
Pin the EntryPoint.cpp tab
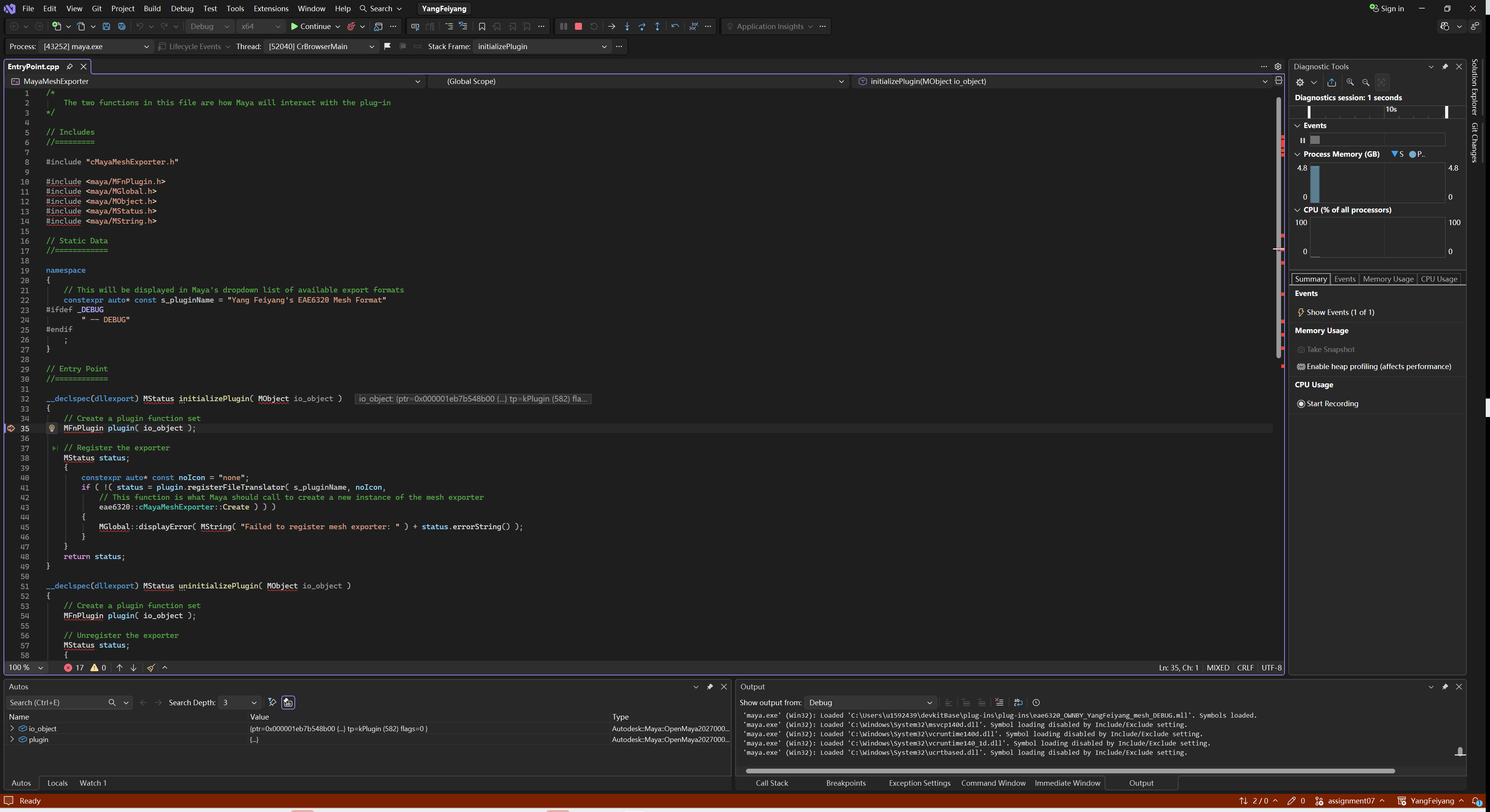69,67
